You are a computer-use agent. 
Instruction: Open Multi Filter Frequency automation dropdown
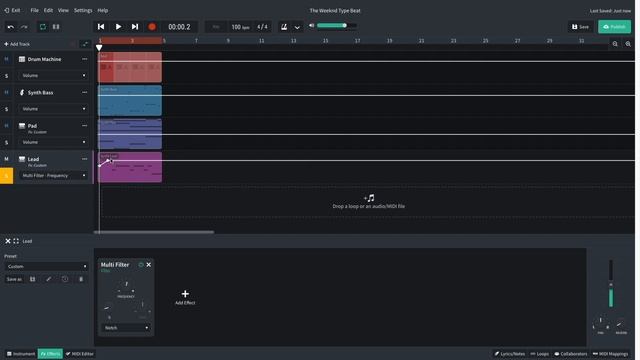click(x=53, y=176)
